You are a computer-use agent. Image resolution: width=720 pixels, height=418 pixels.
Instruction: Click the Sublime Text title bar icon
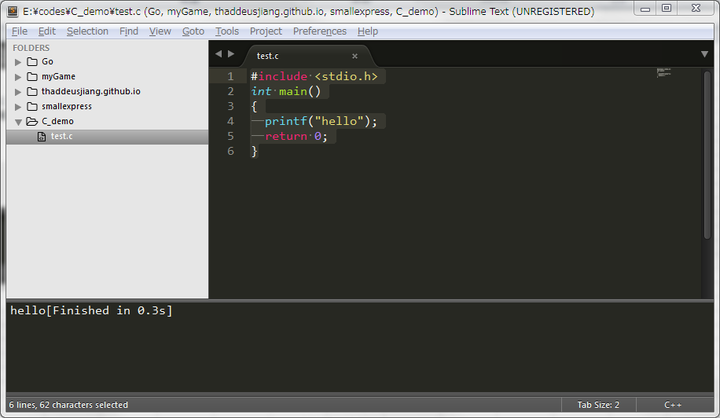13,11
